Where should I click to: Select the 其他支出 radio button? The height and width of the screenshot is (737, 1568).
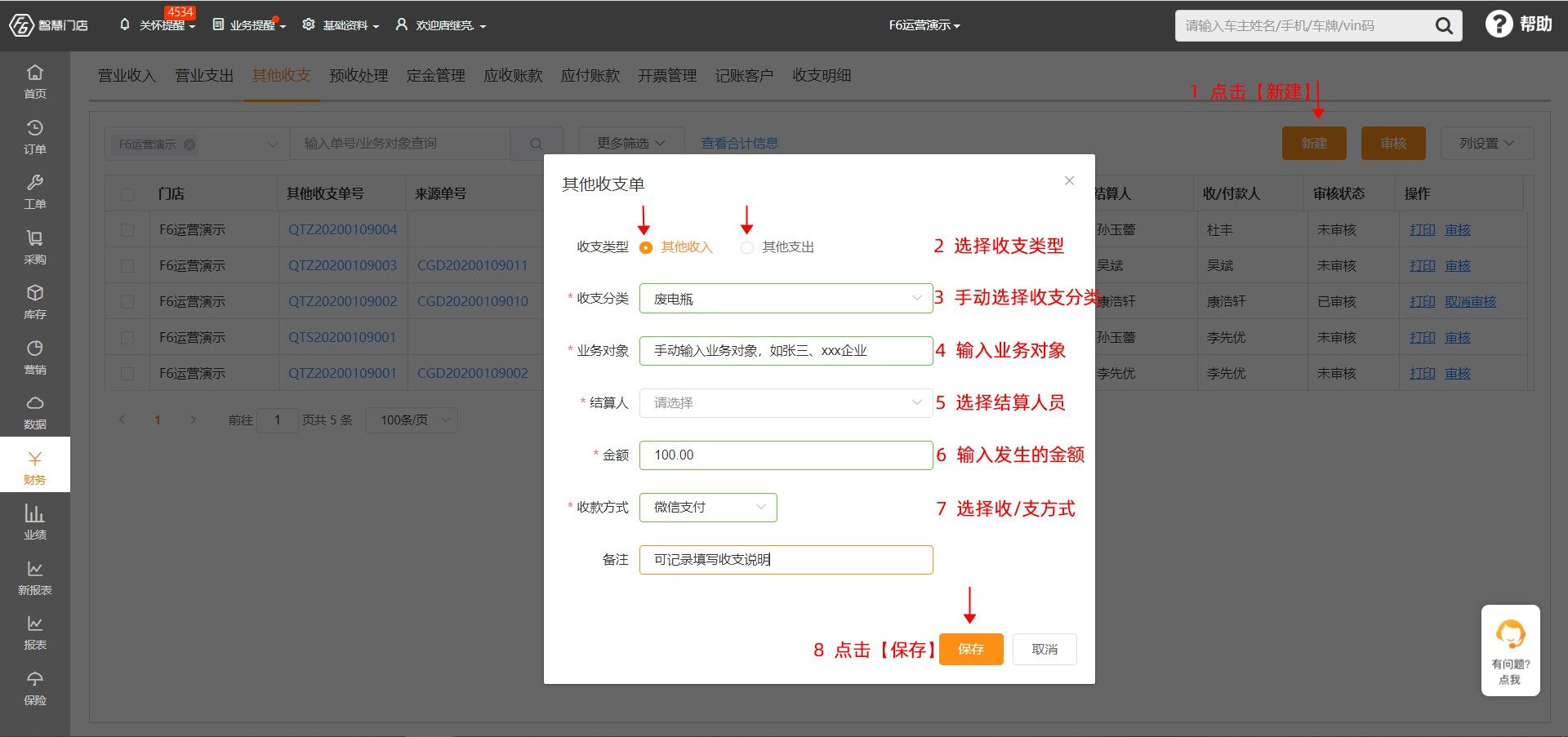pos(746,247)
